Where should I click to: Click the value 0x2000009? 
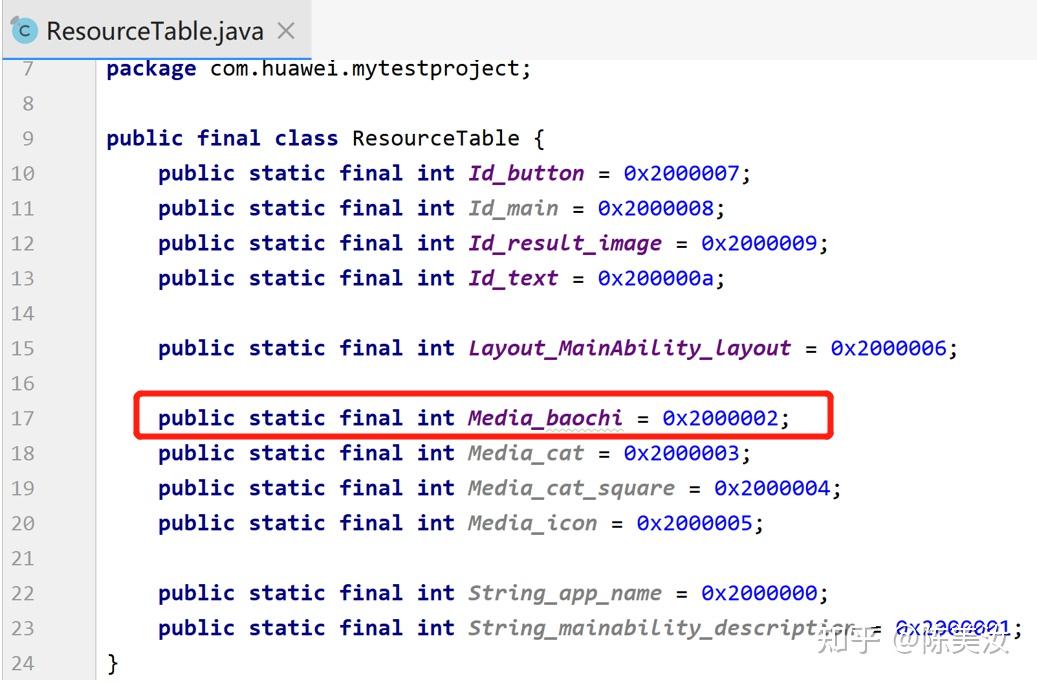(x=759, y=244)
